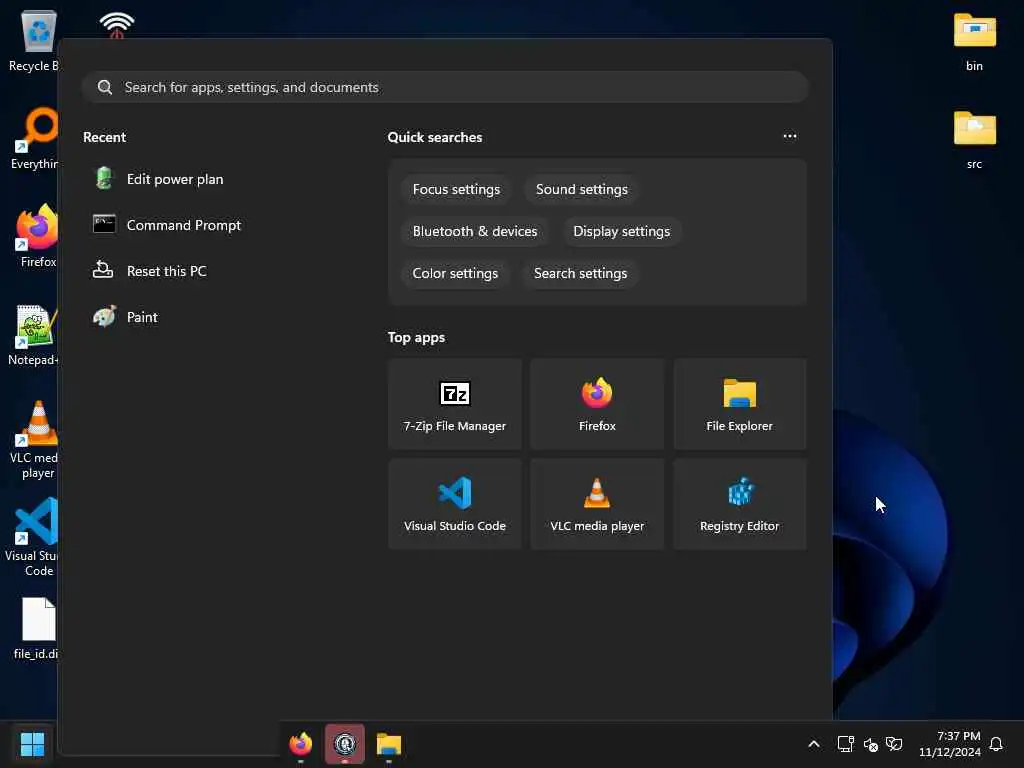Click the network display tray icon

coord(846,744)
